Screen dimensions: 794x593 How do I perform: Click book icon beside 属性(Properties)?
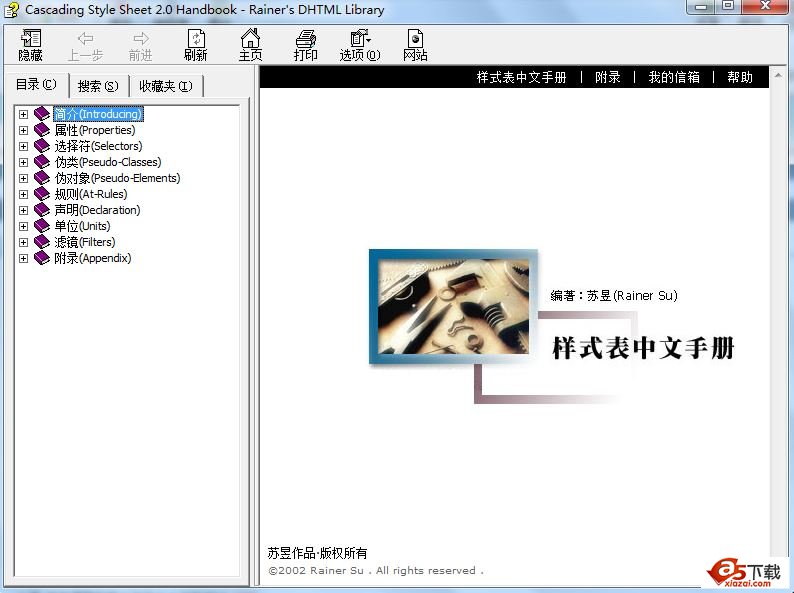pos(42,130)
